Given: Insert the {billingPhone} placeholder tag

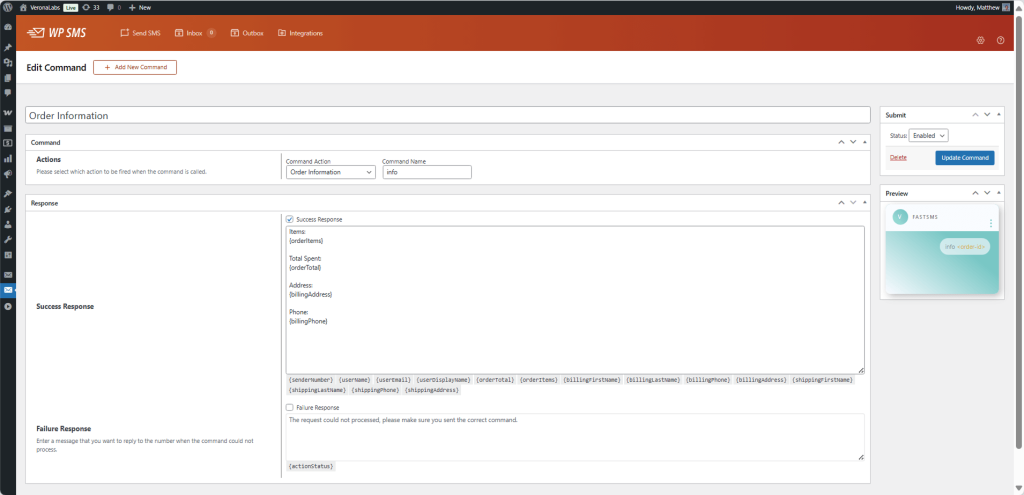Looking at the screenshot, I should 707,380.
